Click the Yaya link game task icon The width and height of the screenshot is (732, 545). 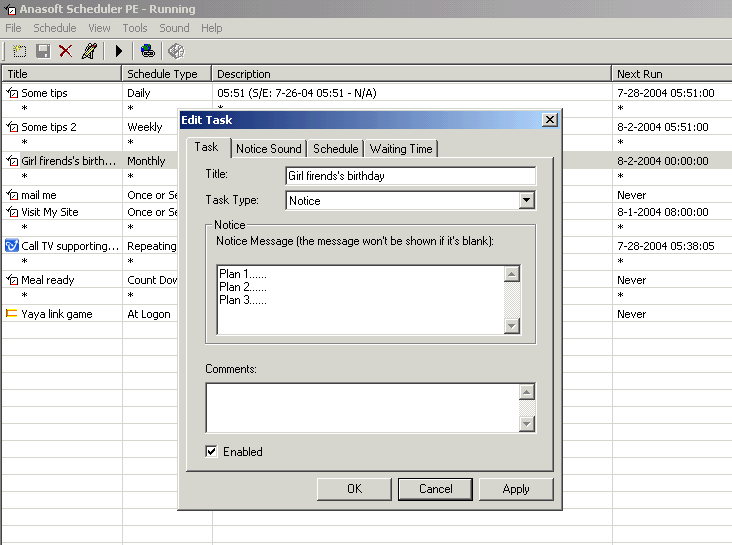point(12,314)
